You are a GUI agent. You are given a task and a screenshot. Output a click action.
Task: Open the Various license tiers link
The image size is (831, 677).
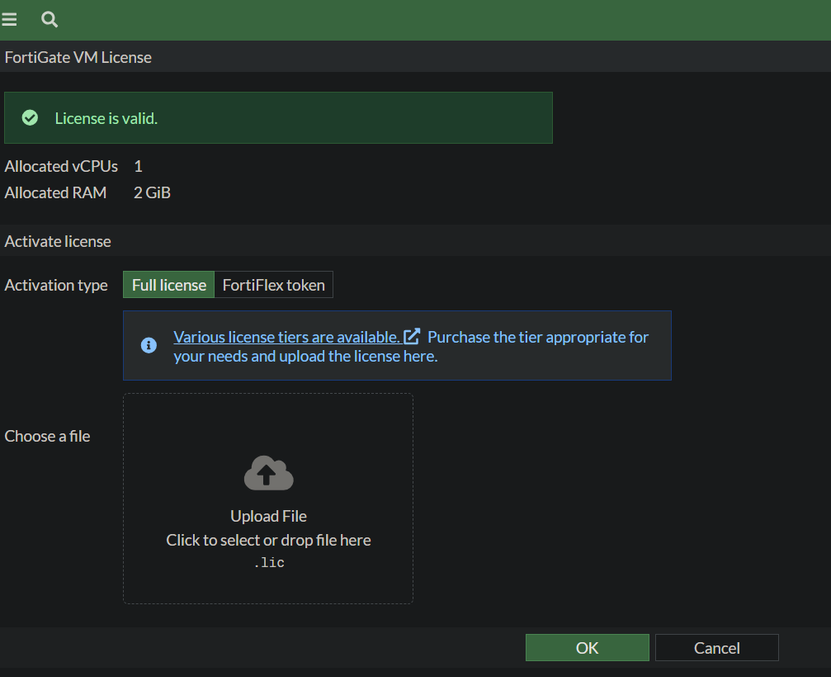286,337
